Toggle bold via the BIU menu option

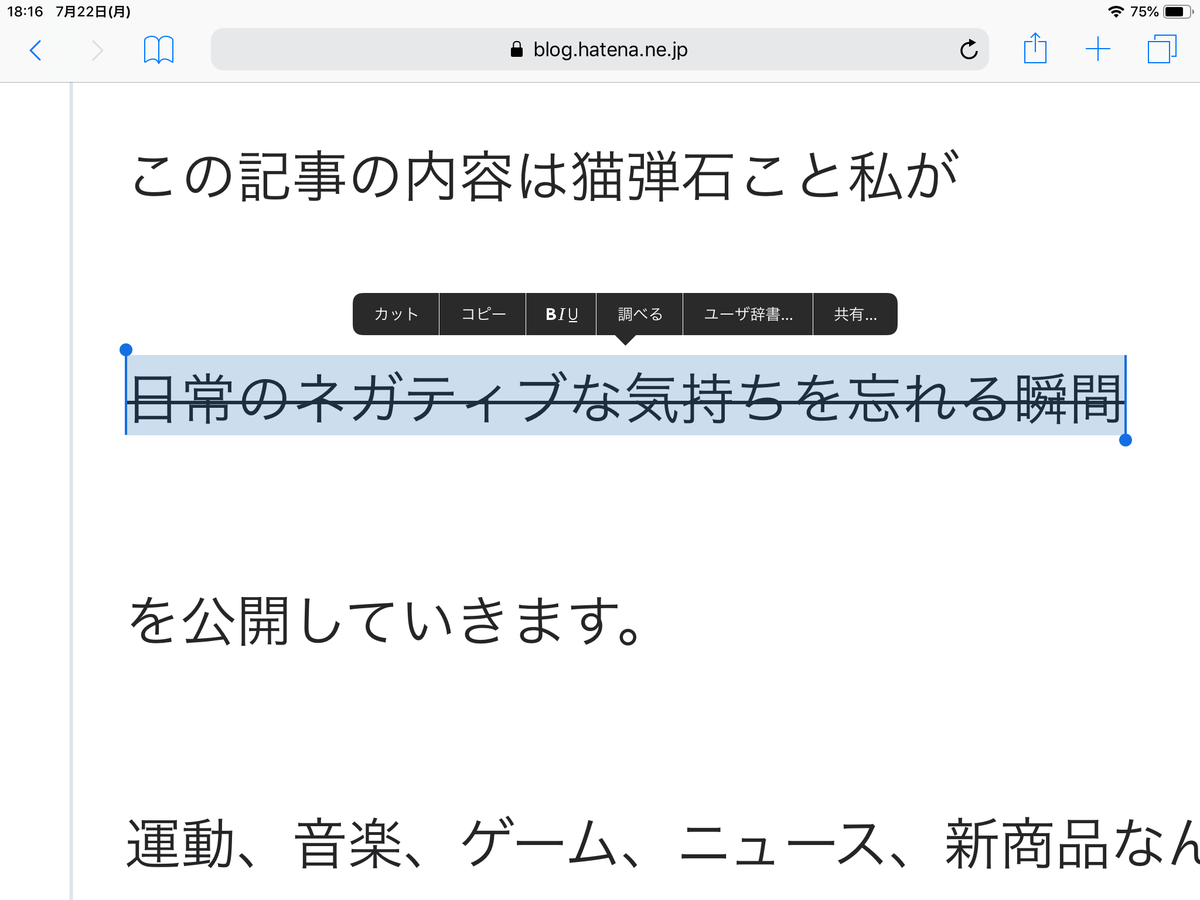pos(561,313)
